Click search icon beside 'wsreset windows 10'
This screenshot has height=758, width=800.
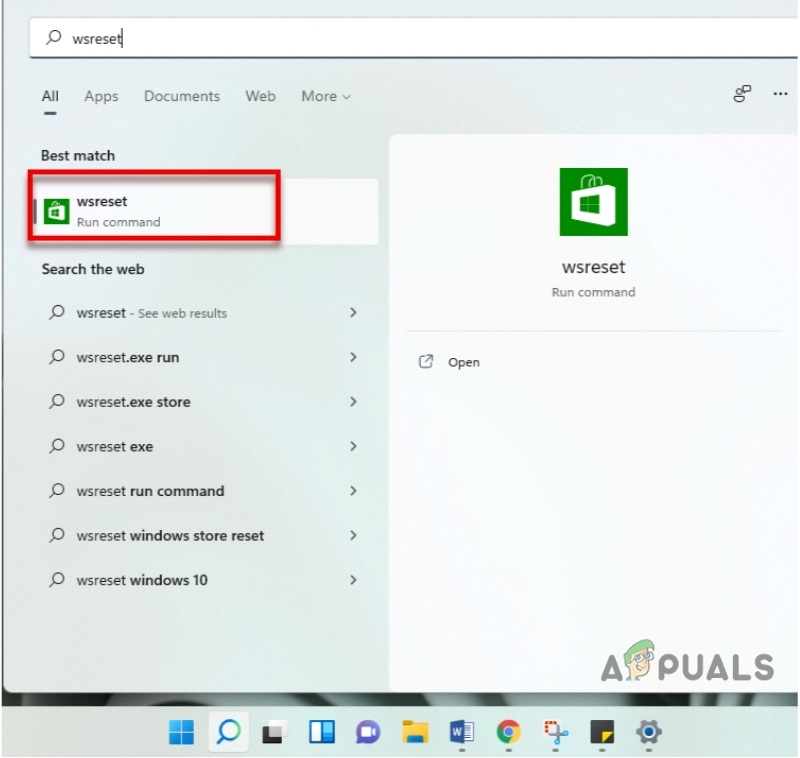click(57, 579)
